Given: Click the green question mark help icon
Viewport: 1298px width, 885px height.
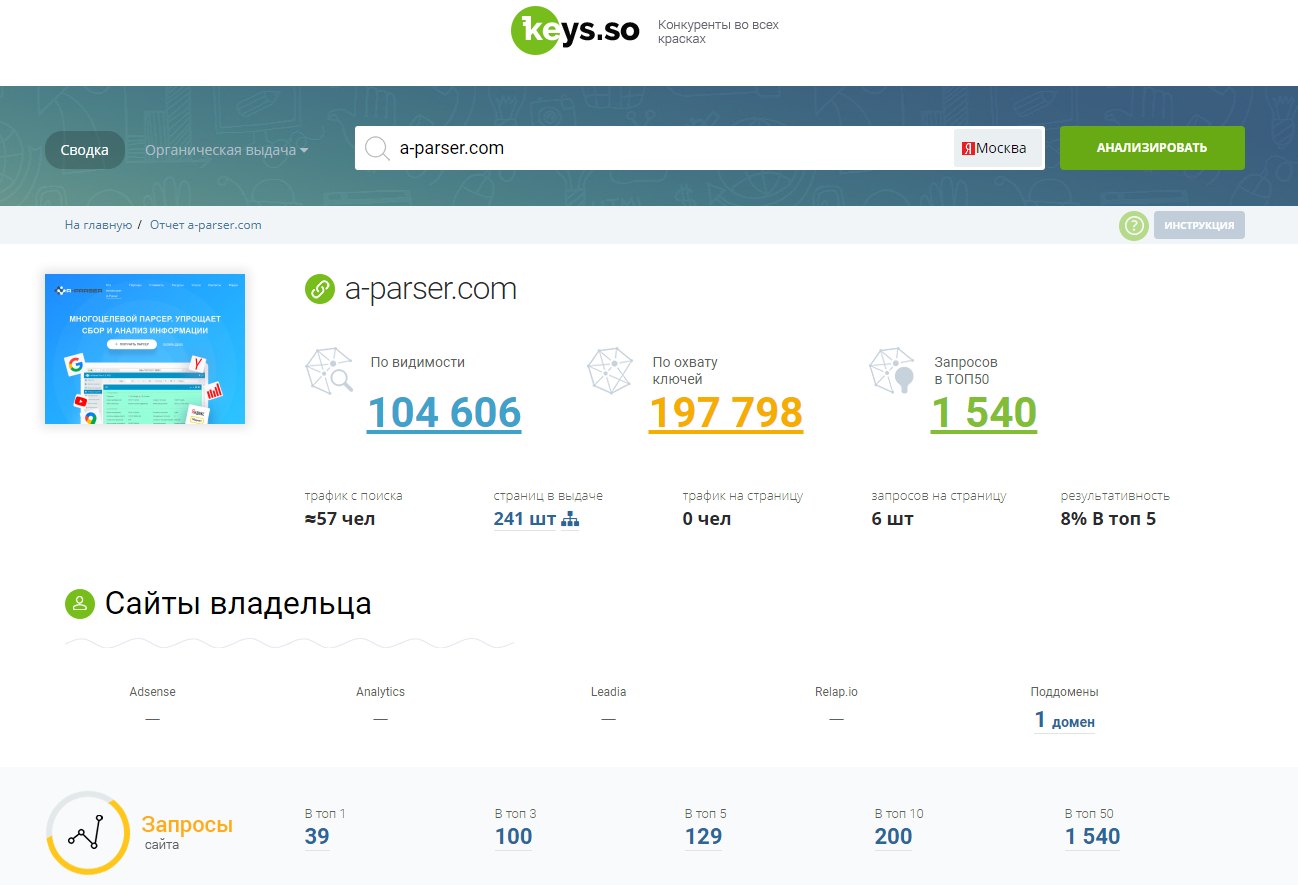Looking at the screenshot, I should tap(1133, 226).
